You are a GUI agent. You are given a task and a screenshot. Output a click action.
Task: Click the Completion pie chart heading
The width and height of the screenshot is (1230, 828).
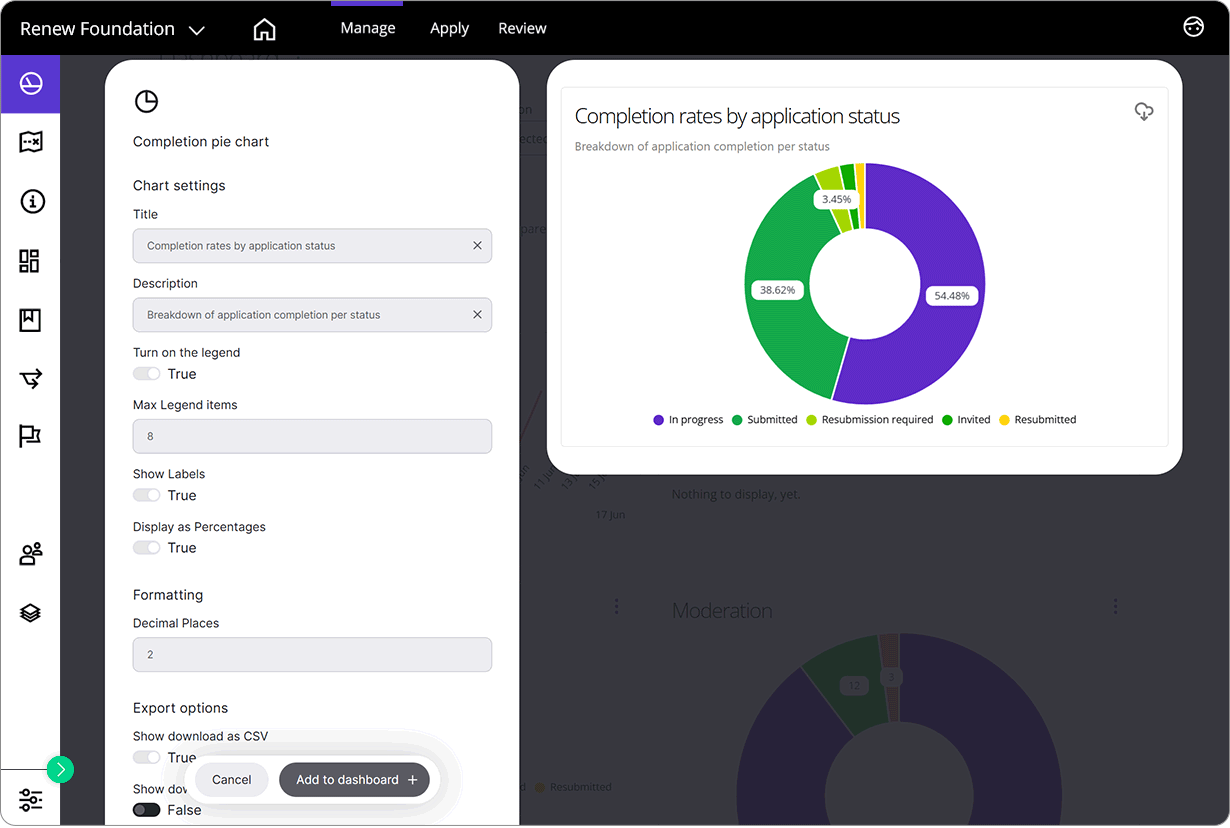coord(201,142)
